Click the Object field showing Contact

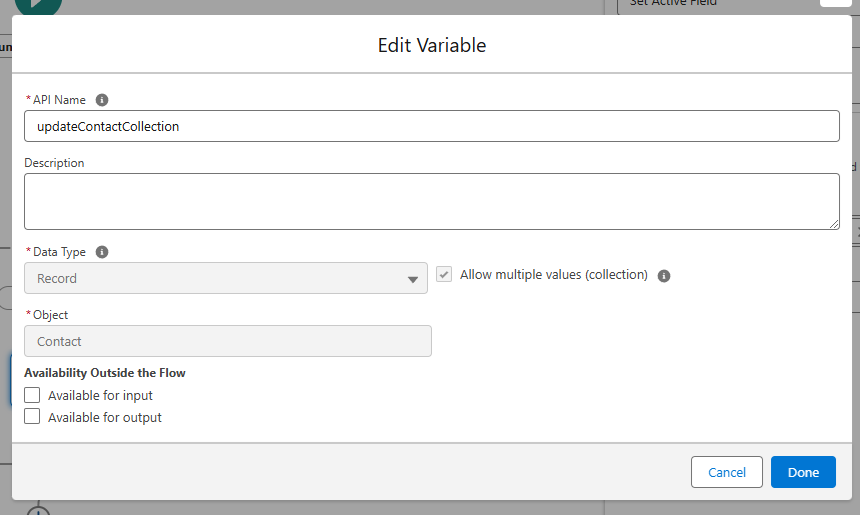pyautogui.click(x=228, y=341)
